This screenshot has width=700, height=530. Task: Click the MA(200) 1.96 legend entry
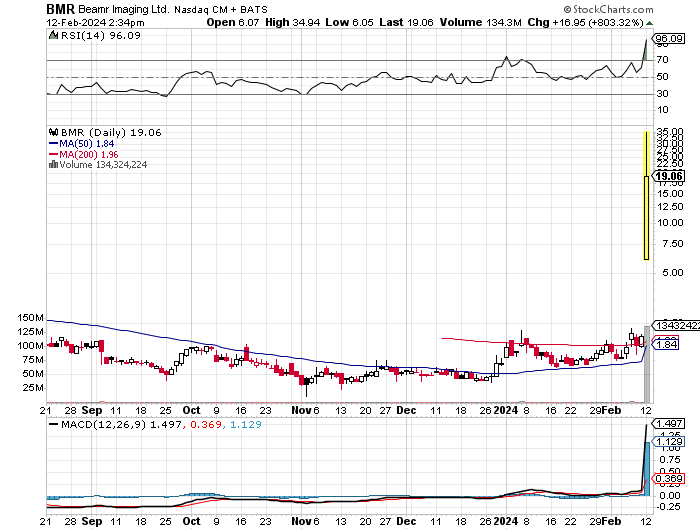coord(88,154)
